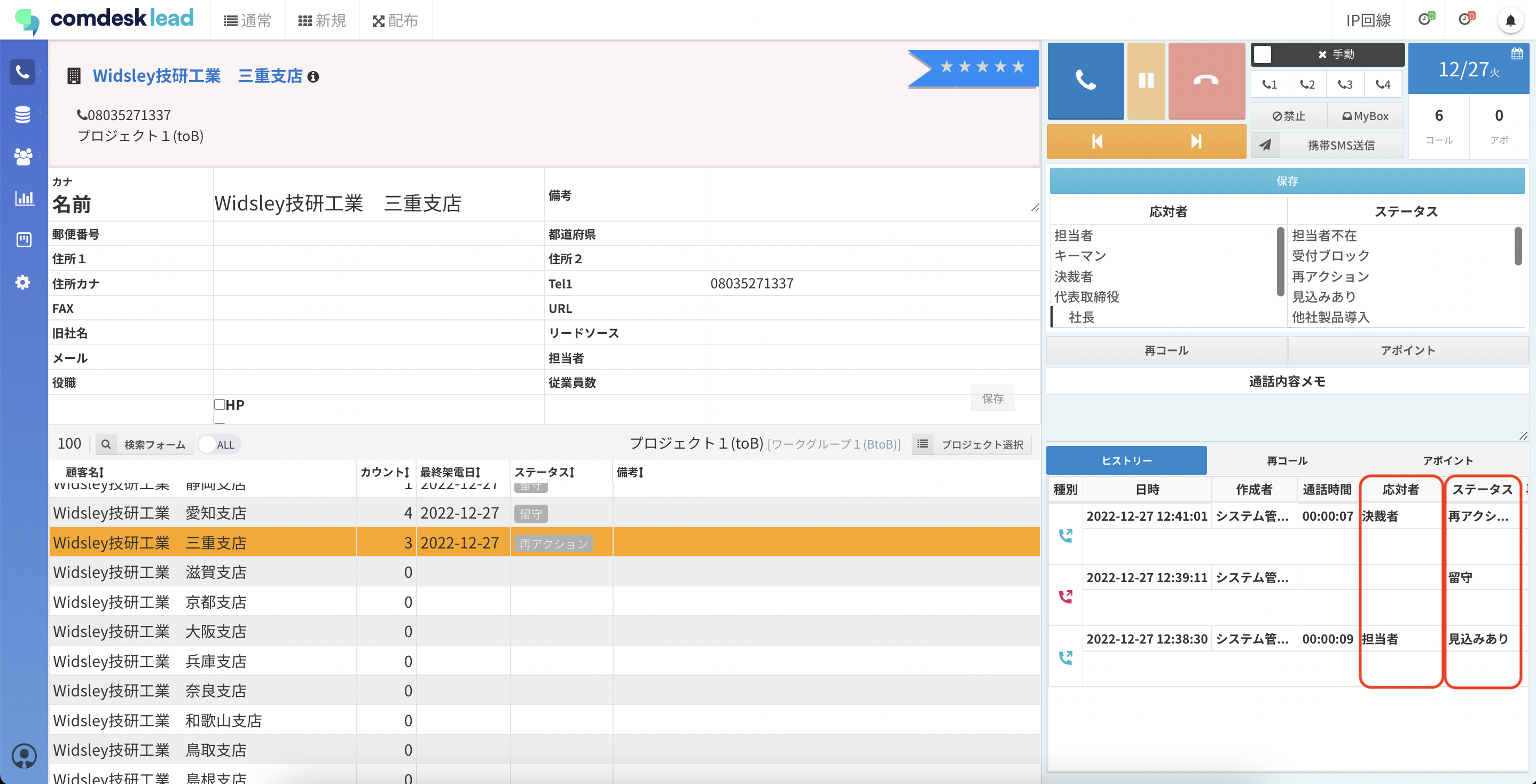
Task: Open the chart analytics sidebar icon
Action: click(x=24, y=198)
